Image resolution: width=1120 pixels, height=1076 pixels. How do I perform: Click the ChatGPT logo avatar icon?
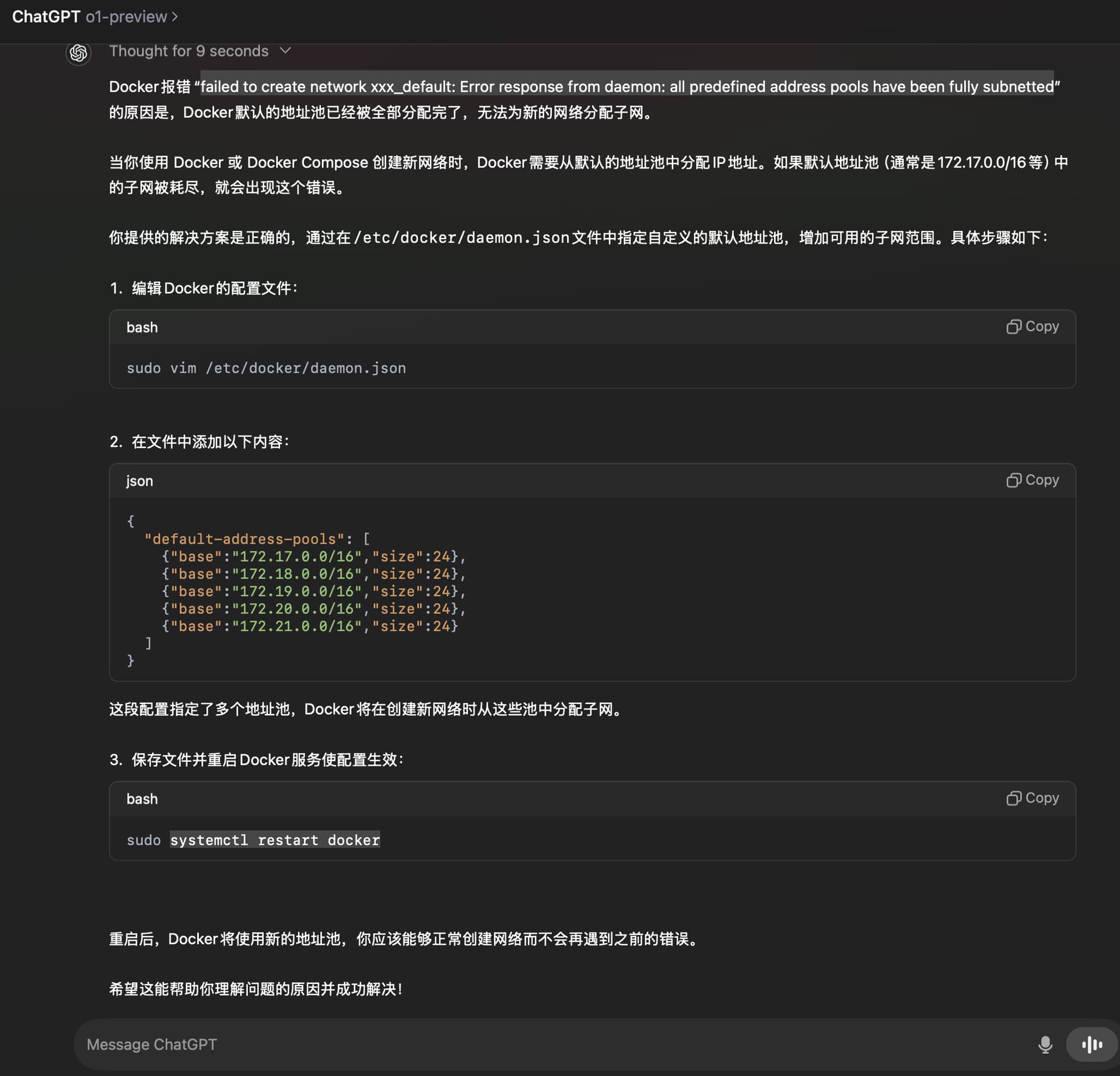click(x=79, y=53)
